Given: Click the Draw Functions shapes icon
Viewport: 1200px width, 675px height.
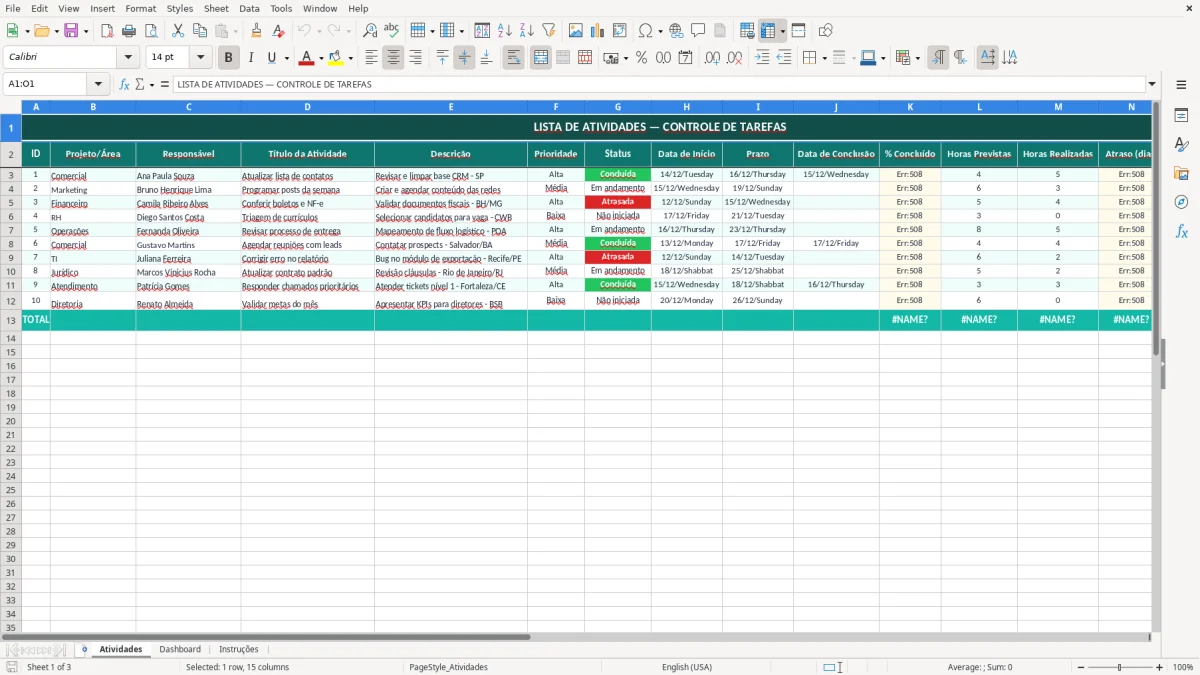Looking at the screenshot, I should click(x=826, y=31).
